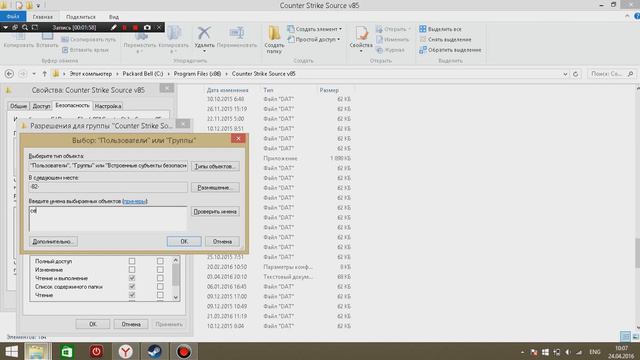Open the Настройка tab in Properties dialog
Viewport: 640px width, 360px height.
(x=108, y=106)
